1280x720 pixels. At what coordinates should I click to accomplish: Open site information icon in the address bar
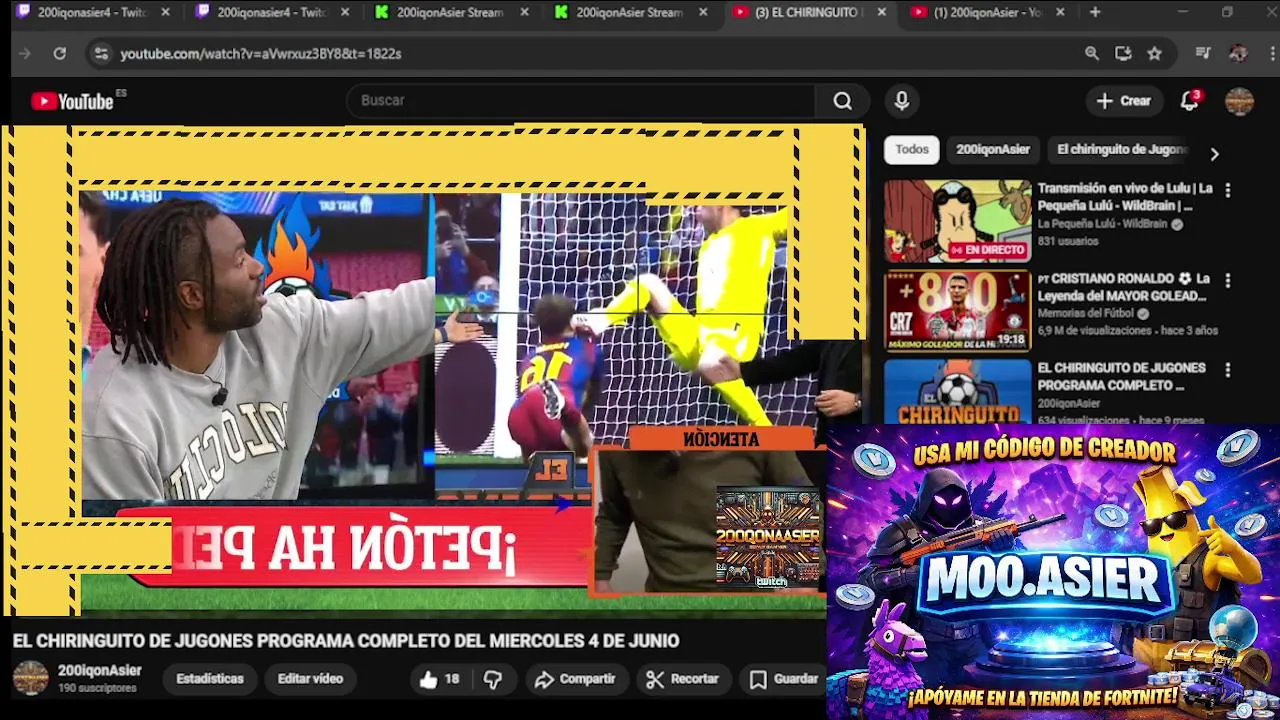coord(100,53)
